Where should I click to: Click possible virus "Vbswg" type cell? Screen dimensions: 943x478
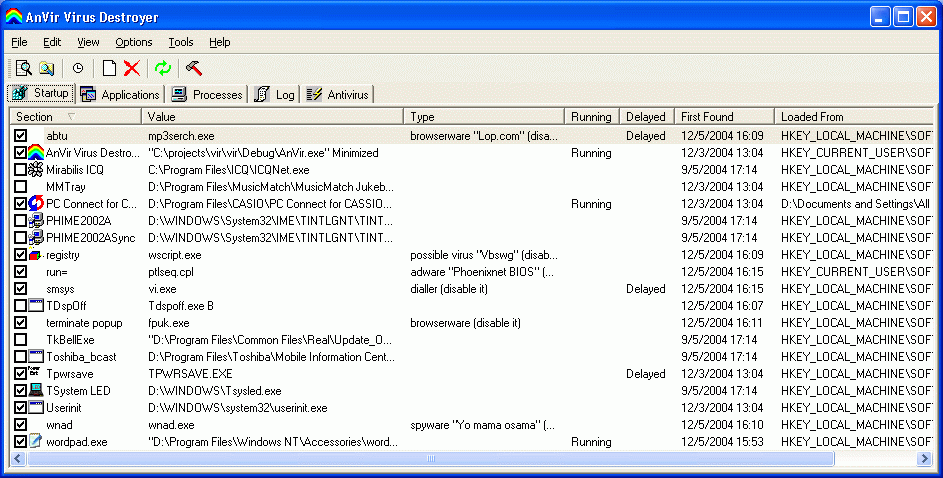[x=484, y=254]
